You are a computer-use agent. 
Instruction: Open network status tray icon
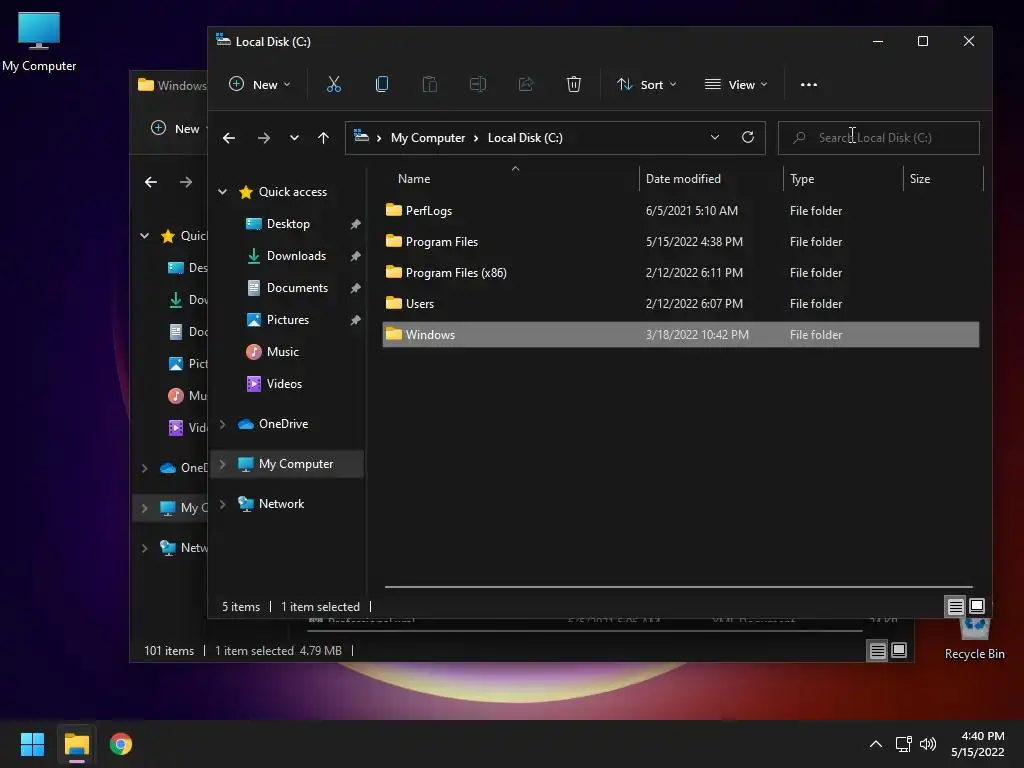pyautogui.click(x=903, y=744)
